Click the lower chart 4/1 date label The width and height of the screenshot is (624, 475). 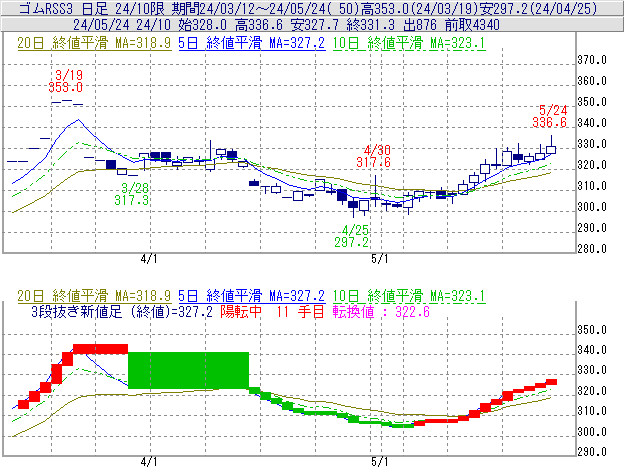149,462
